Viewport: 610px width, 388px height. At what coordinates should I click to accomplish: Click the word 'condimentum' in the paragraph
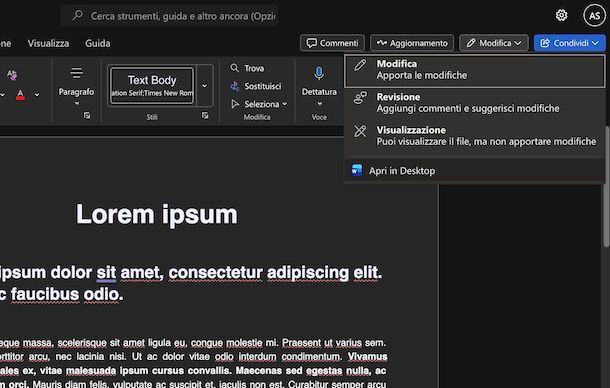[311, 357]
